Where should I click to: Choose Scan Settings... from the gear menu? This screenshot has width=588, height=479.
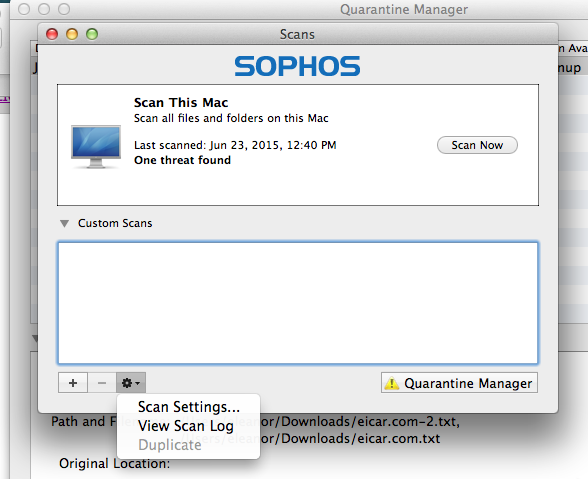[189, 407]
